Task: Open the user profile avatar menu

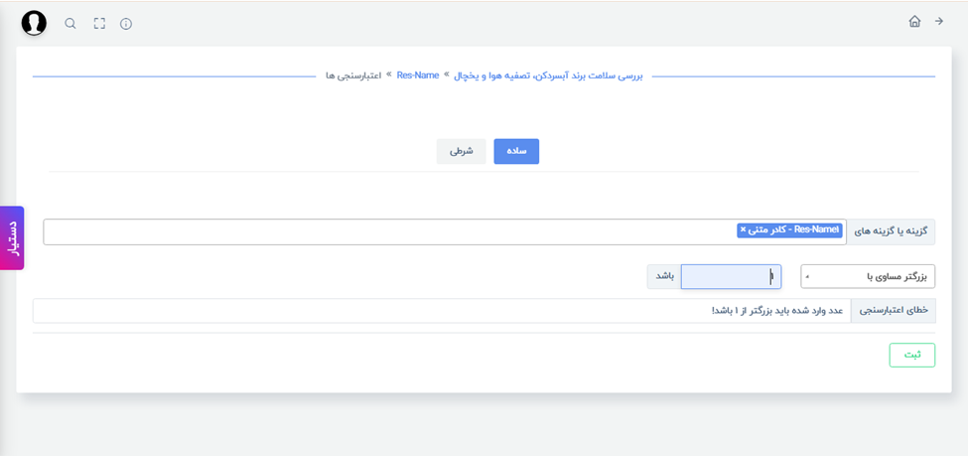Action: pos(34,24)
